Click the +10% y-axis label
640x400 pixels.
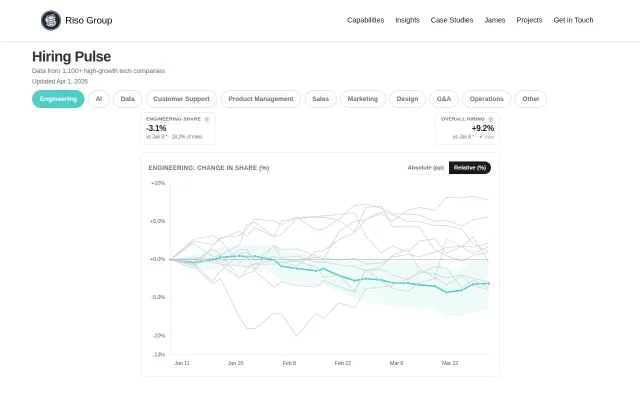[158, 183]
